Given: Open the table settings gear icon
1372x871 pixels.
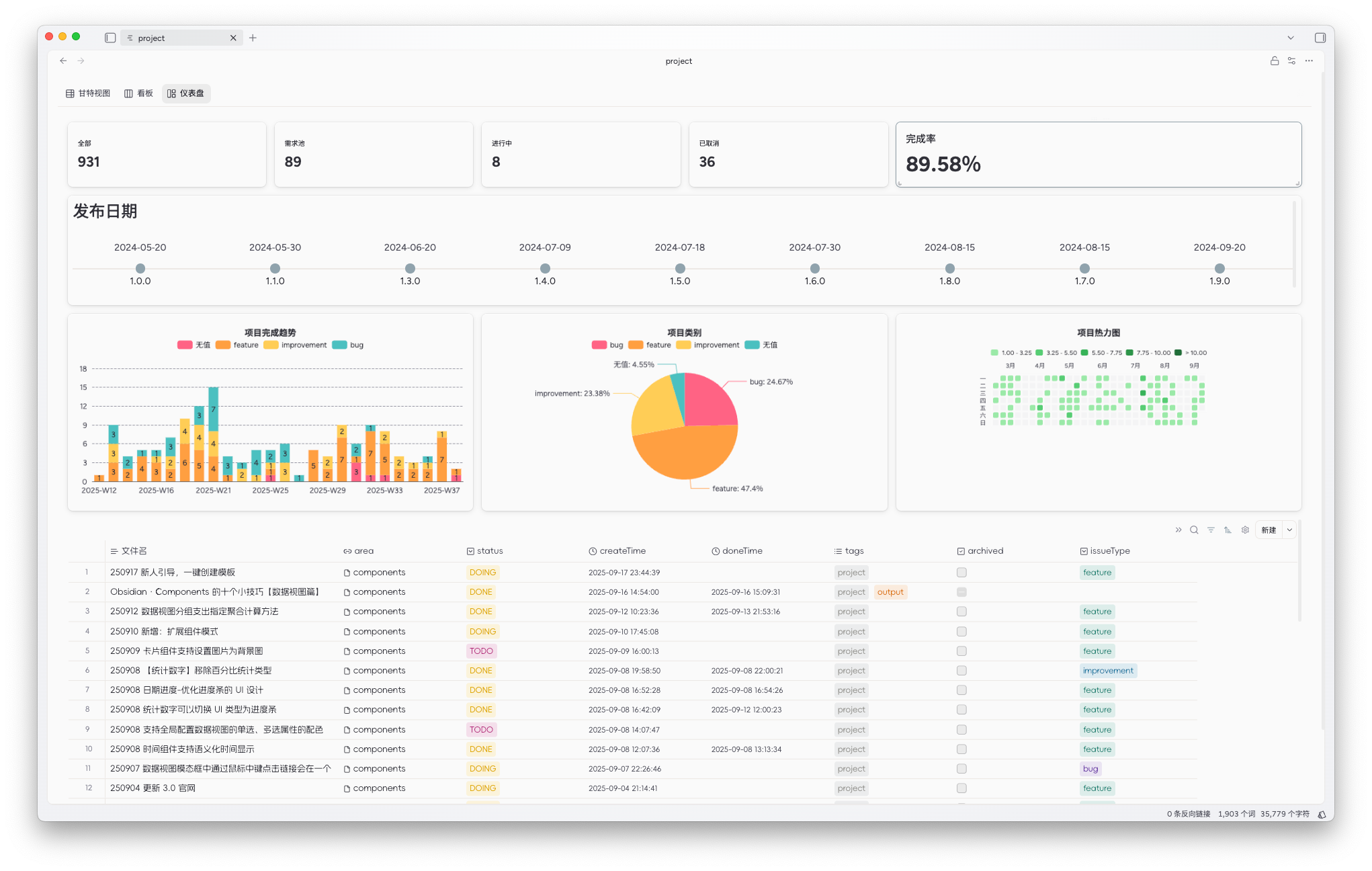Looking at the screenshot, I should (x=1245, y=530).
